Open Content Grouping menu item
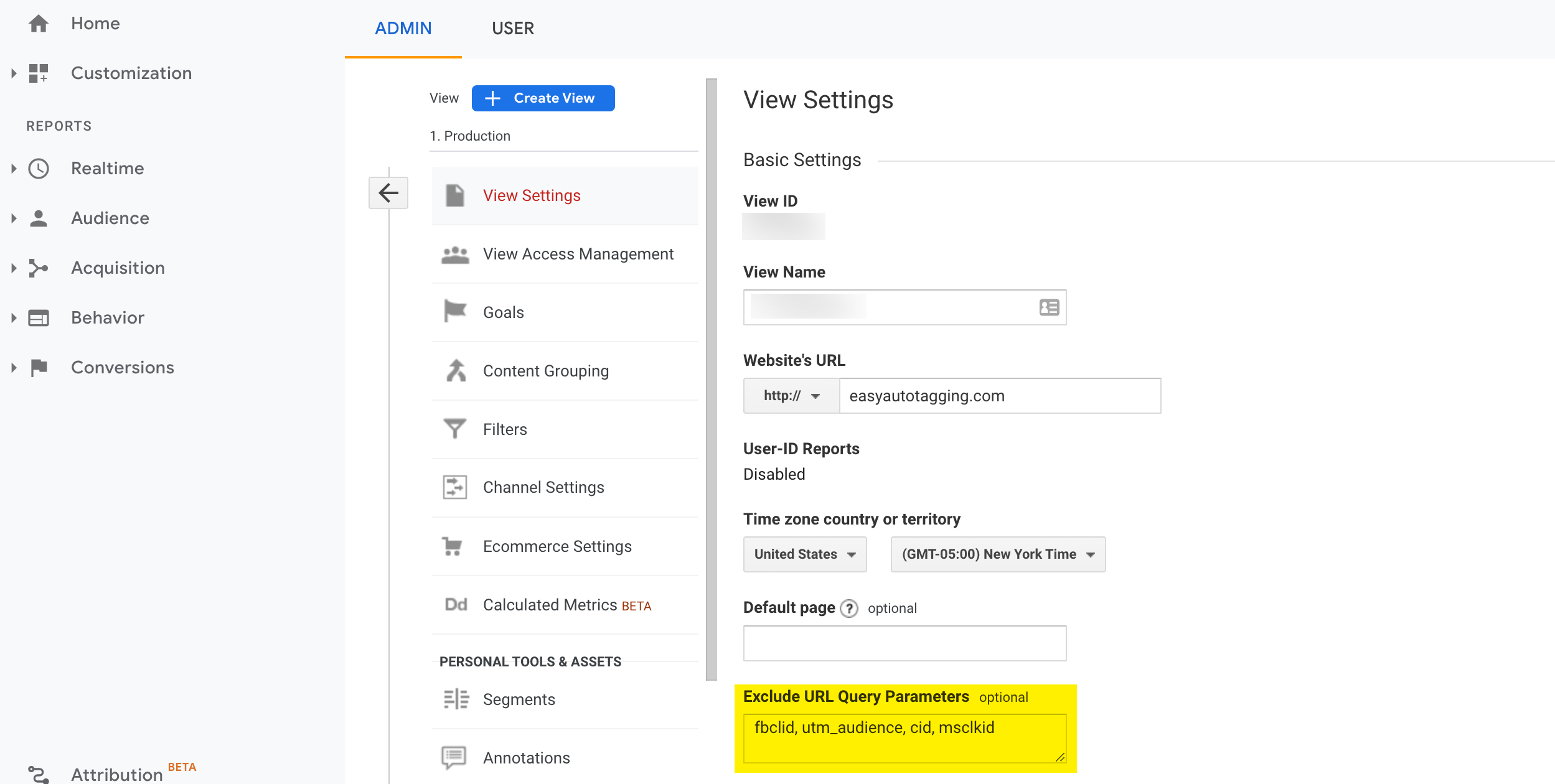 click(x=565, y=371)
